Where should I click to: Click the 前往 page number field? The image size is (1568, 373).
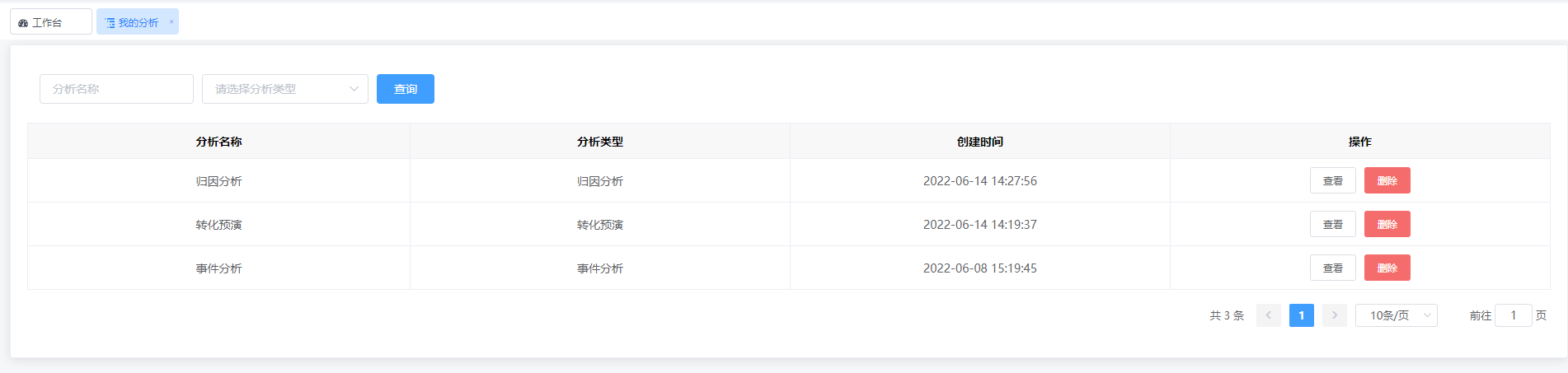(1514, 315)
